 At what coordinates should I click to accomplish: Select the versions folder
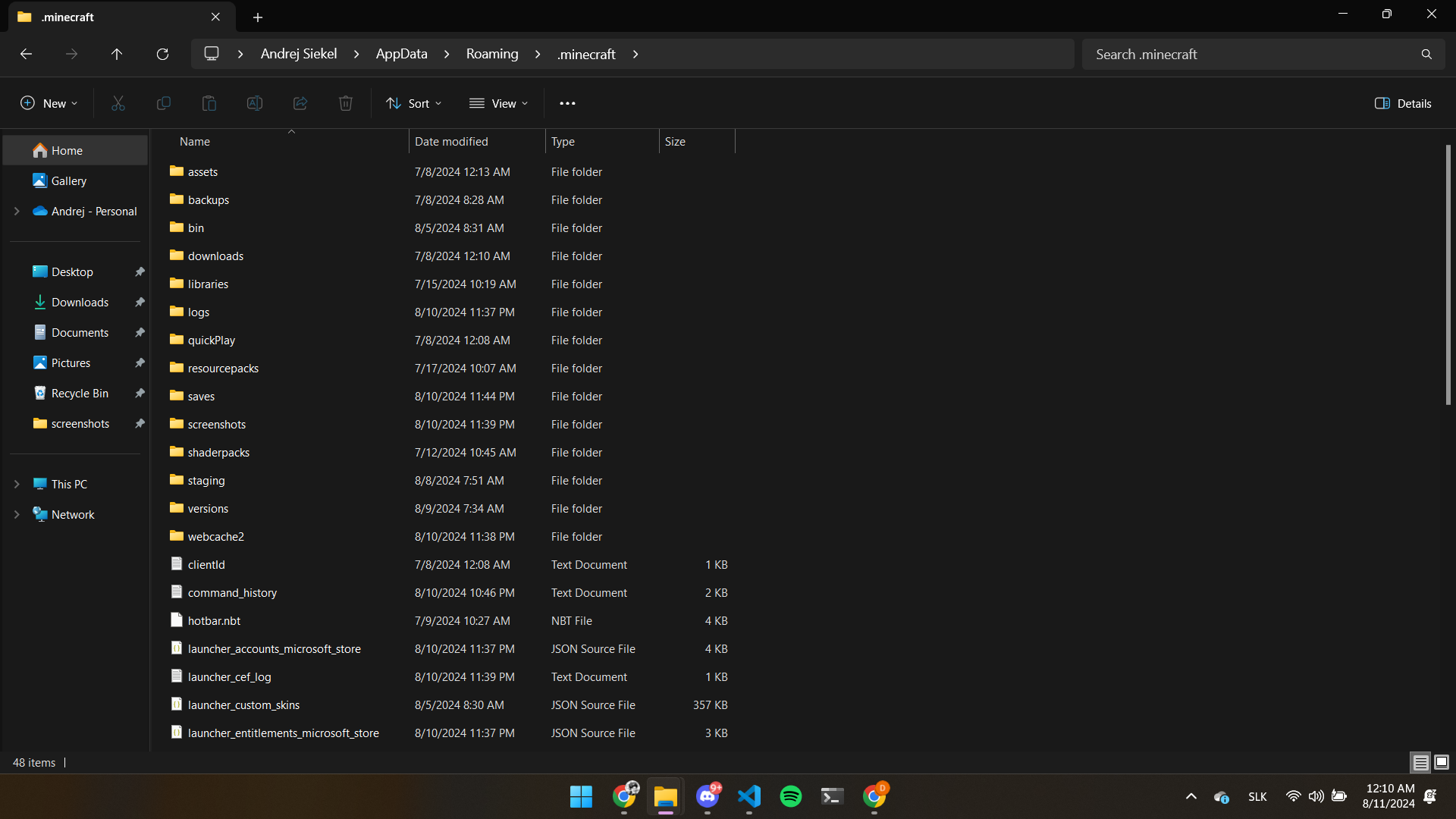point(447,509)
